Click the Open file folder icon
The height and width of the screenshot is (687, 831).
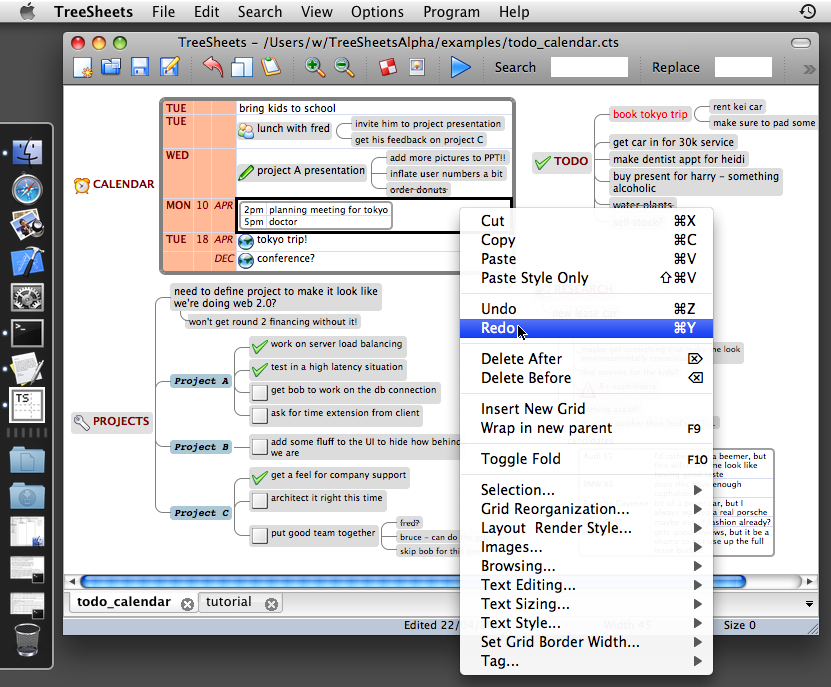[111, 68]
